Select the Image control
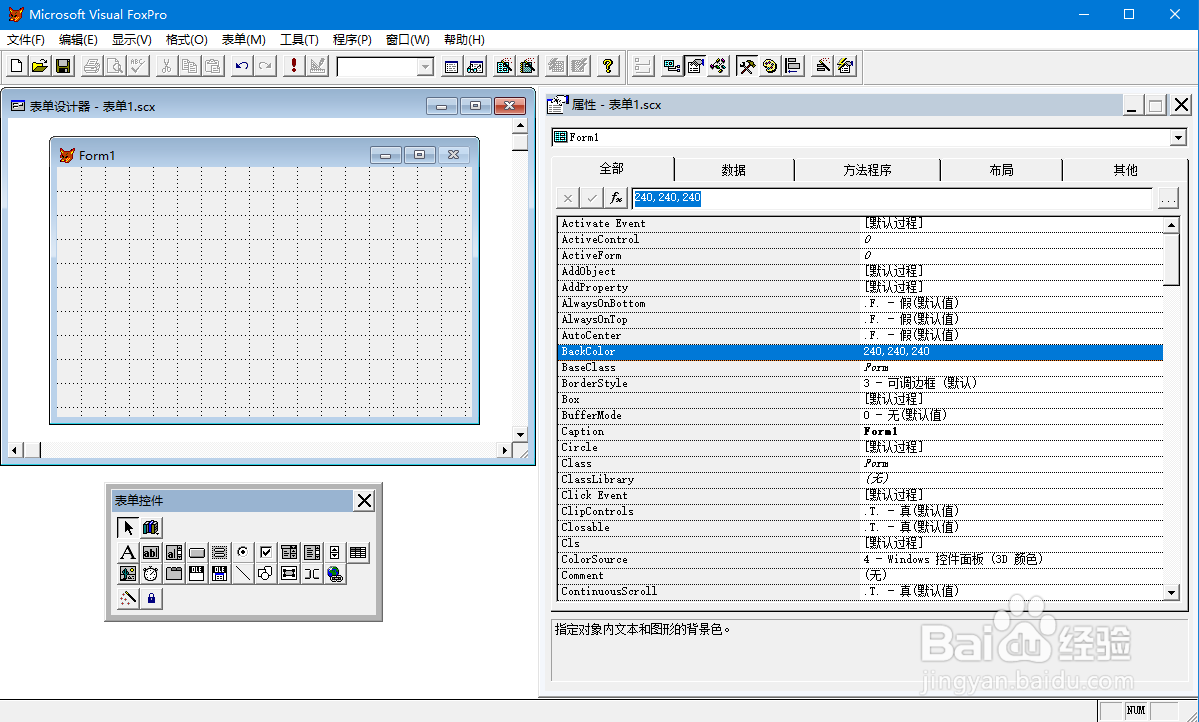Image resolution: width=1199 pixels, height=722 pixels. pos(128,574)
